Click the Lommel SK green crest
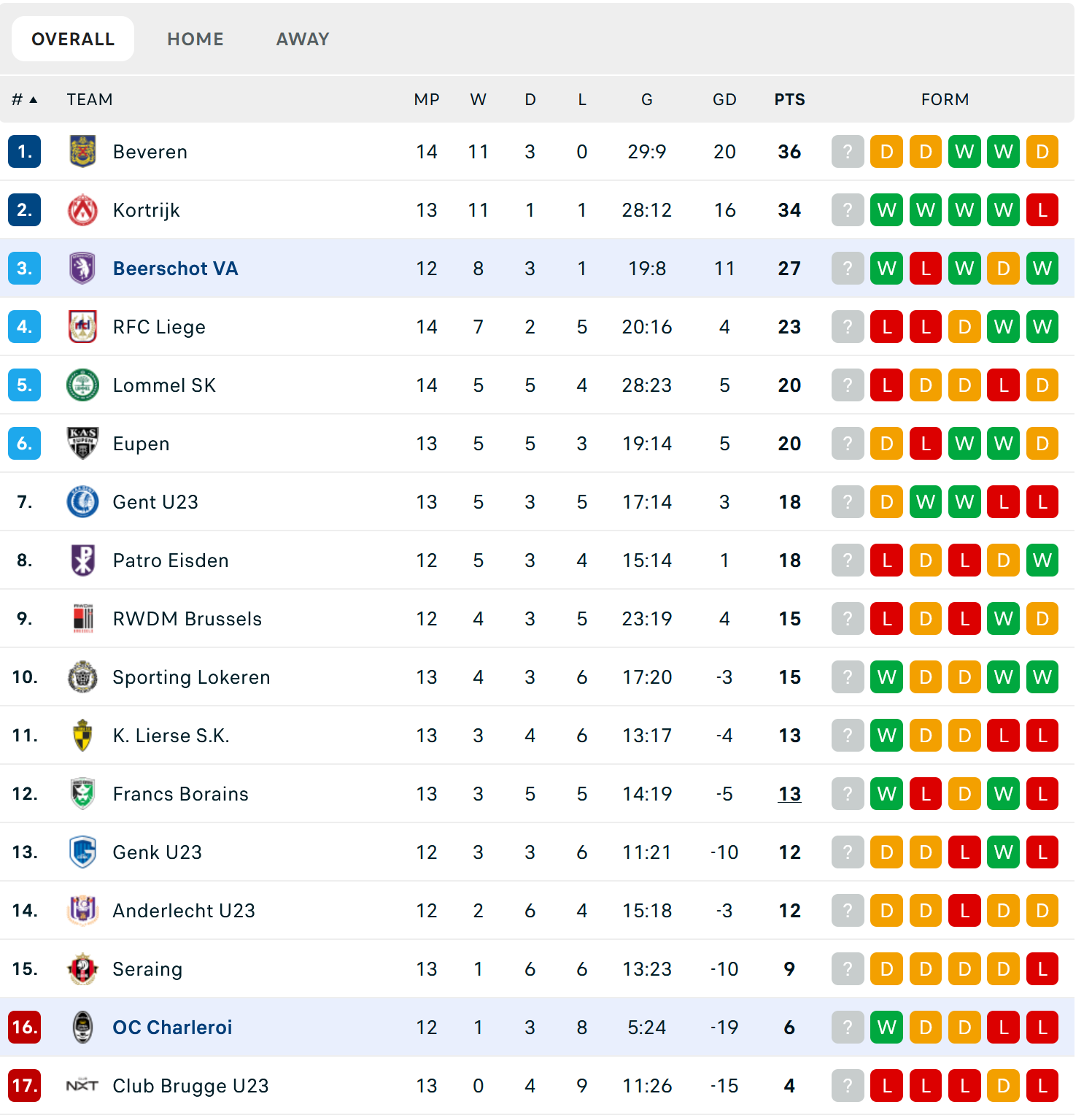Image resolution: width=1092 pixels, height=1118 pixels. pyautogui.click(x=82, y=385)
